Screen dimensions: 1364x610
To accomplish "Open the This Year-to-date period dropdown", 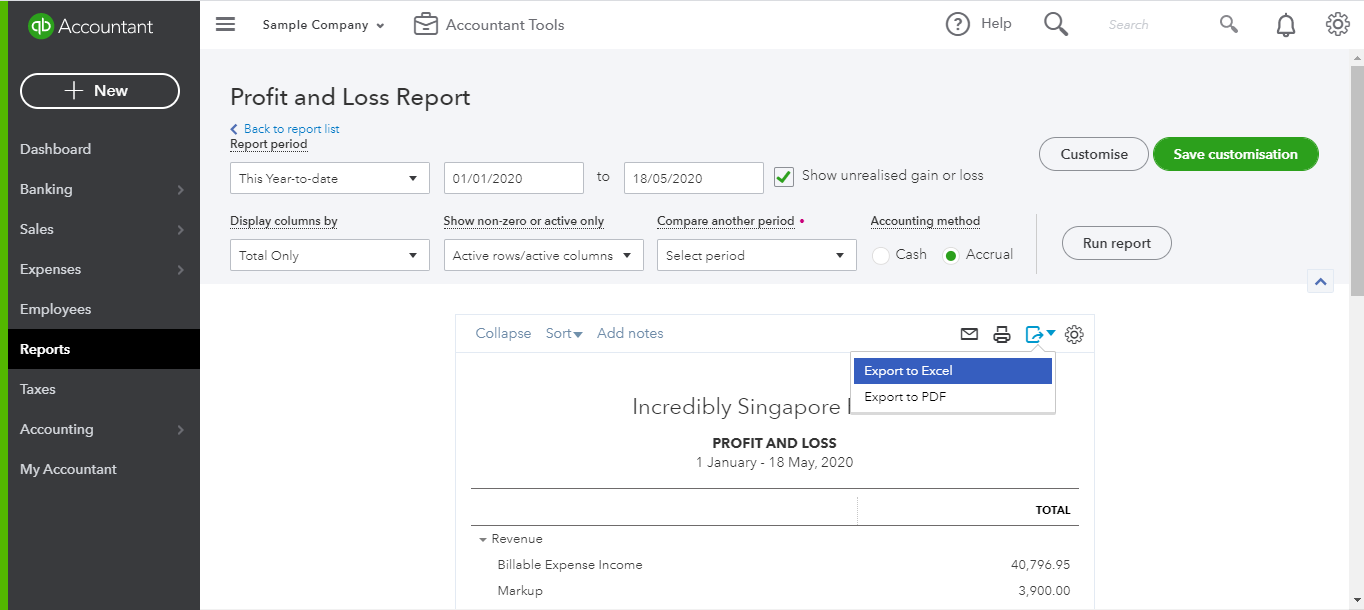I will tap(329, 178).
